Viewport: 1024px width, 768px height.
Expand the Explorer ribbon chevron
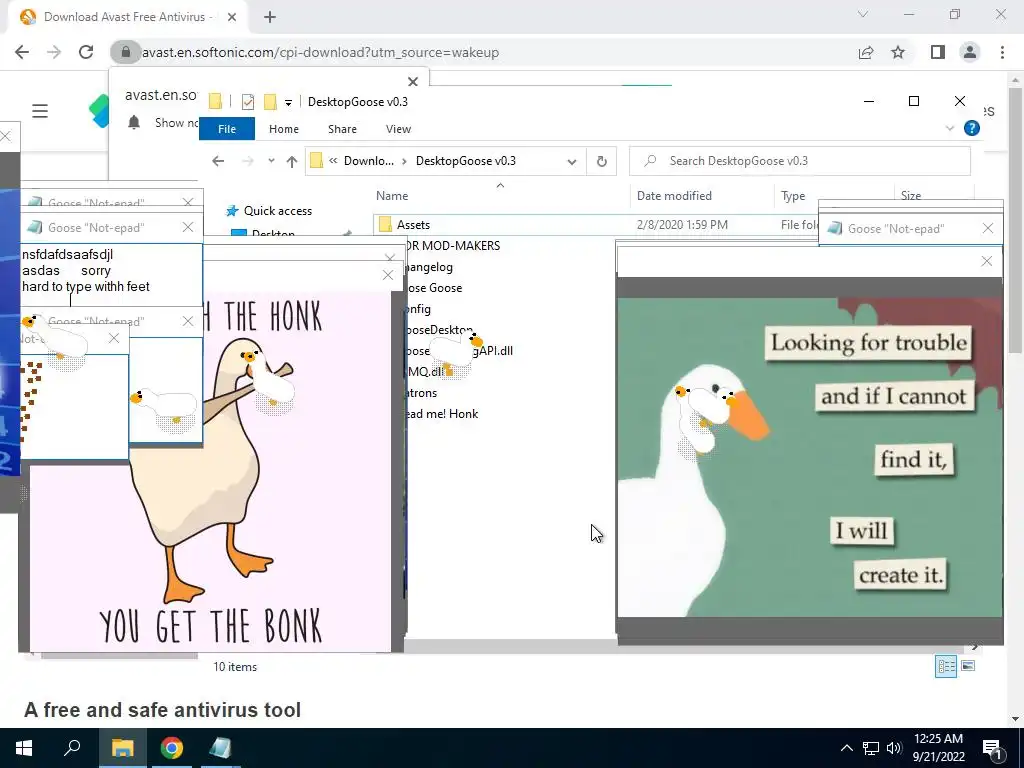[950, 129]
